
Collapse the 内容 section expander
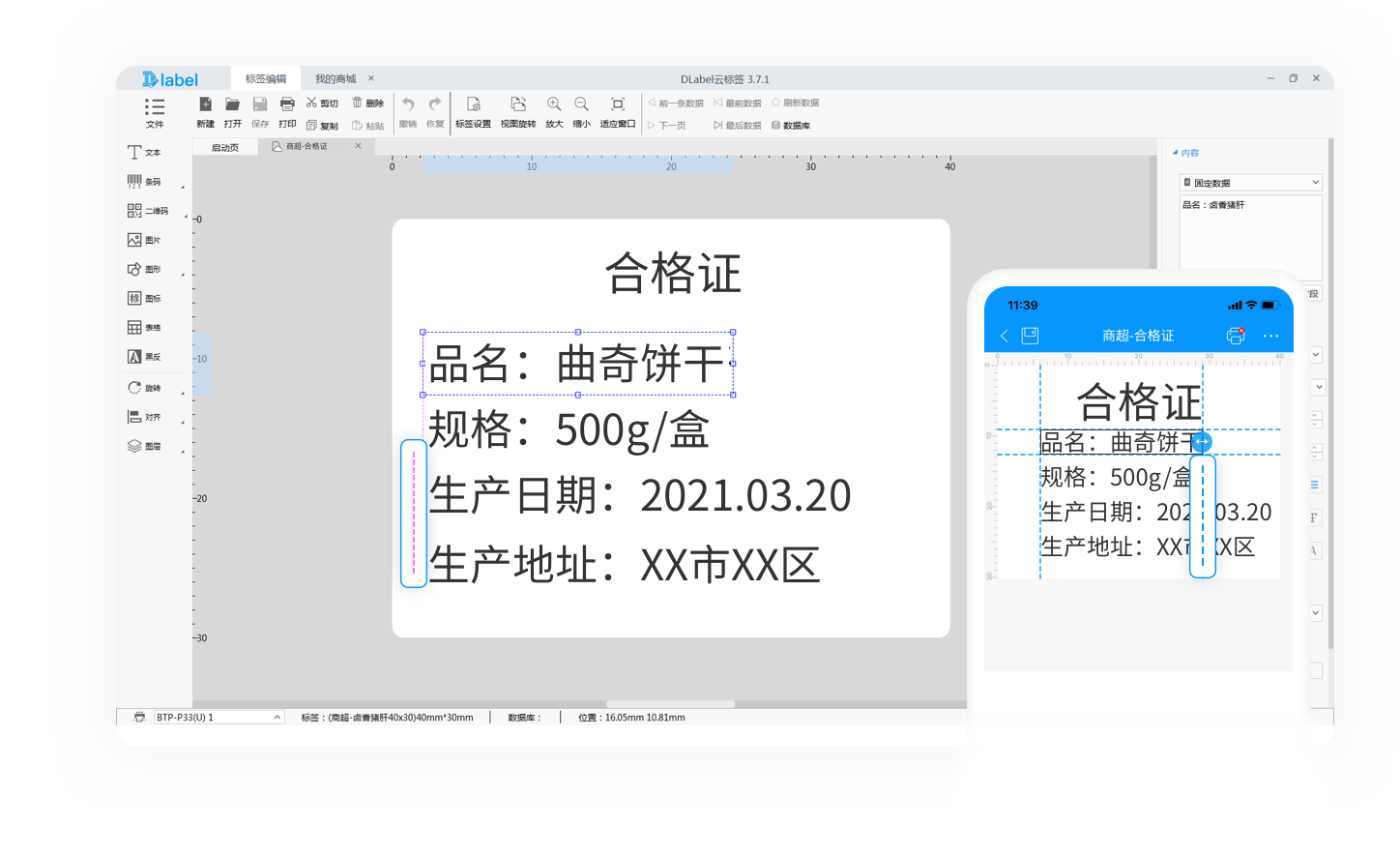pyautogui.click(x=1175, y=153)
